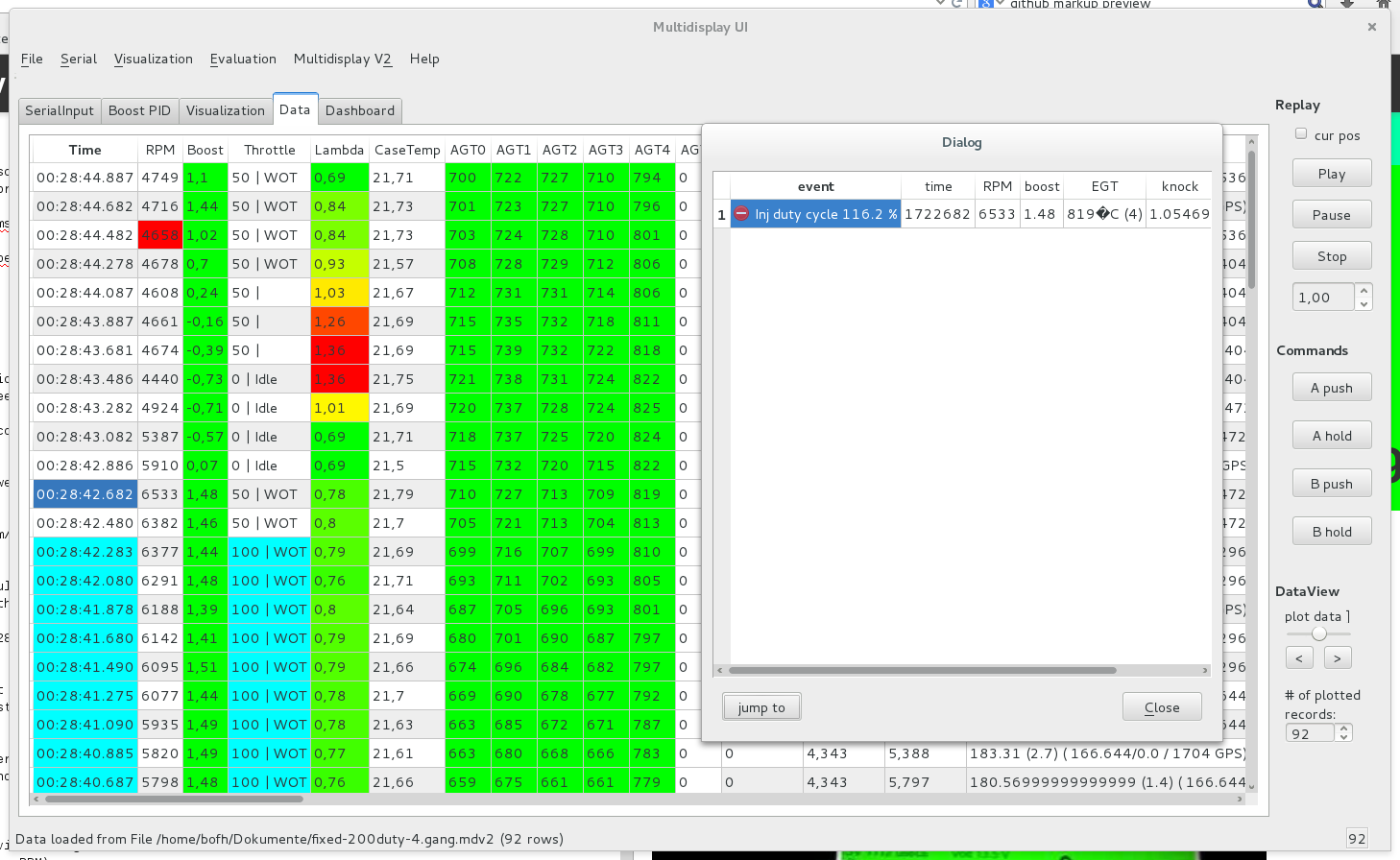Switch to the Dashboard tab

click(360, 110)
